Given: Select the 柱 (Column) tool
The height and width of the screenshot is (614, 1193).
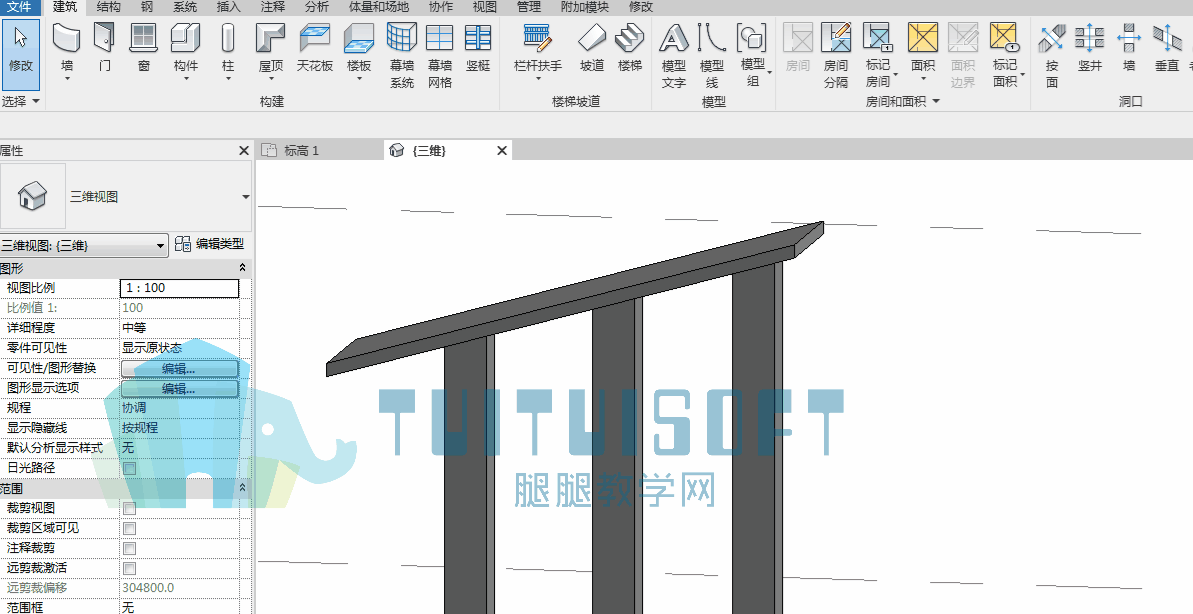Looking at the screenshot, I should point(227,50).
